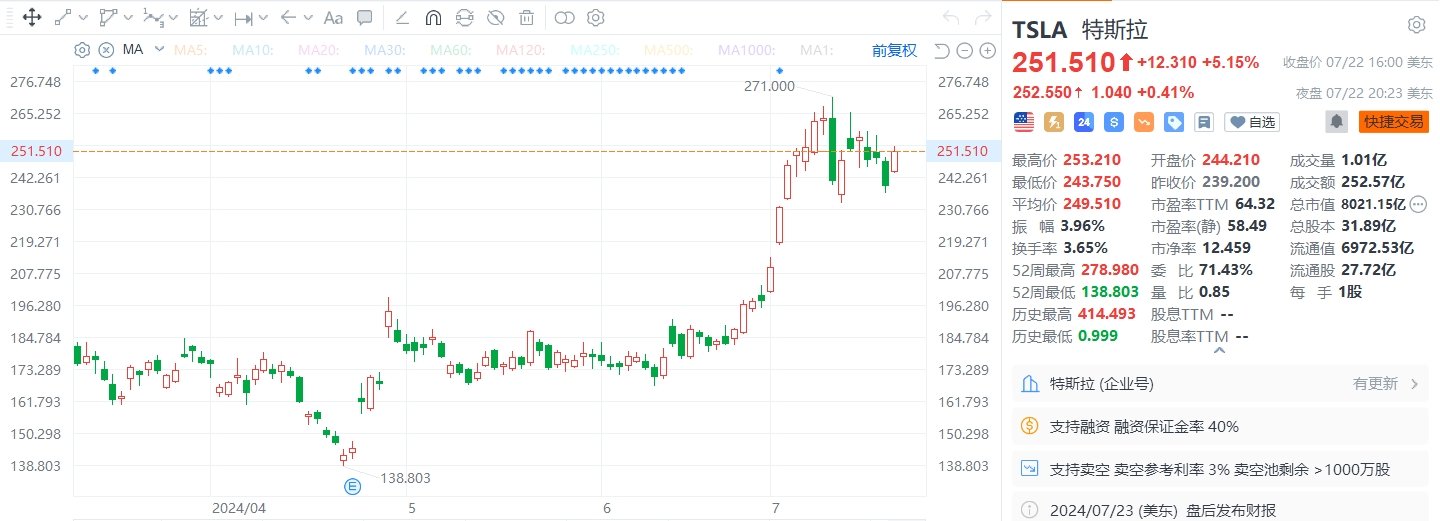Click the orange short-selling trend icon
Viewport: 1440px width, 521px height.
coord(1144,122)
